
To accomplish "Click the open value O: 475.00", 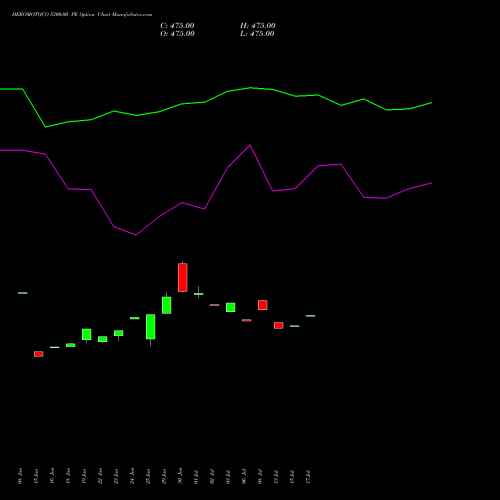I will point(177,34).
